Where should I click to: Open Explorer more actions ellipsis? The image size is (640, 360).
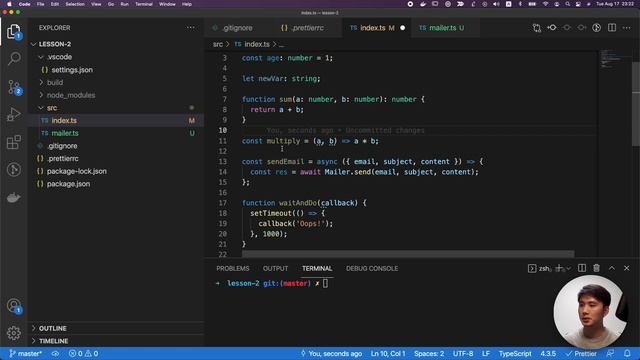[x=191, y=28]
